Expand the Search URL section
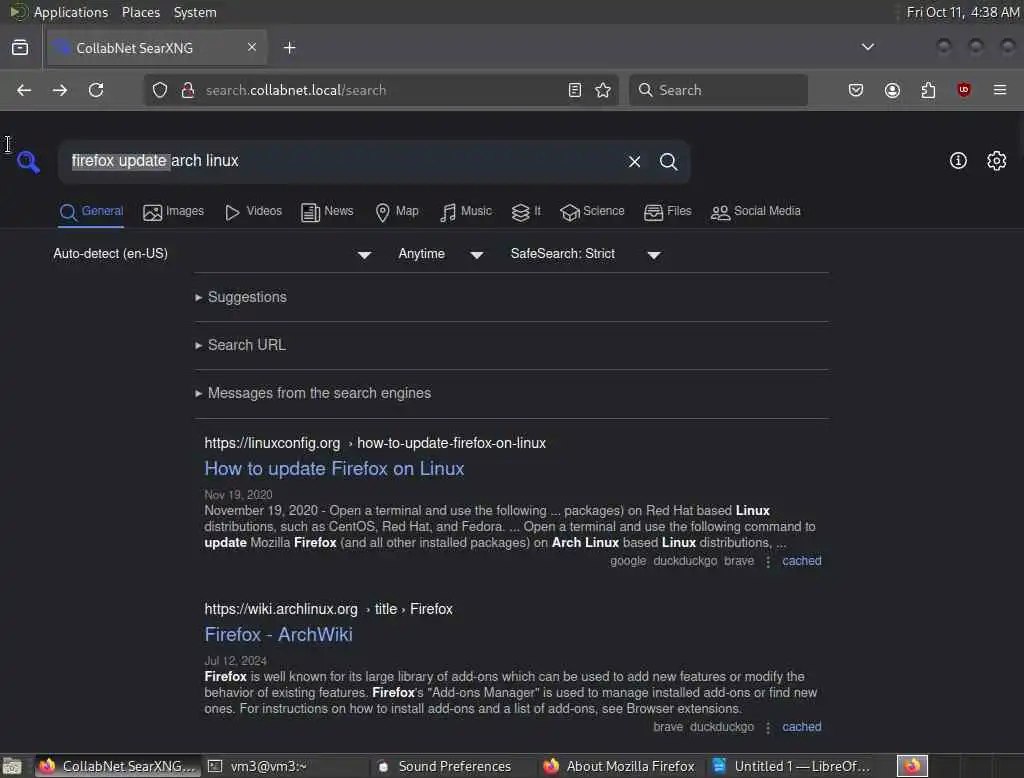The height and width of the screenshot is (778, 1024). pos(246,345)
